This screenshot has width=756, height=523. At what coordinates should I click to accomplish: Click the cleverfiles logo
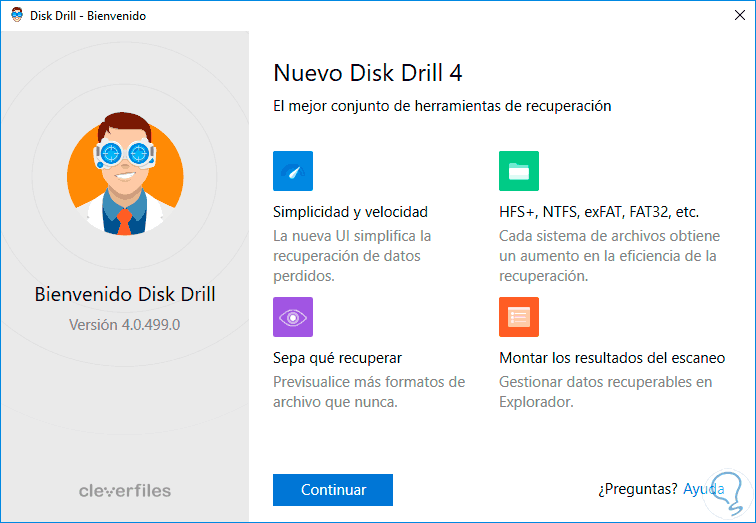(125, 491)
